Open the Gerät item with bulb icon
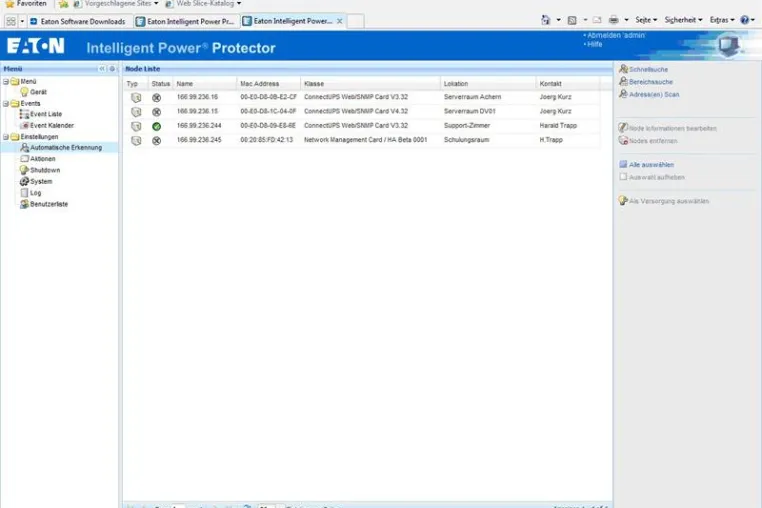 point(34,92)
